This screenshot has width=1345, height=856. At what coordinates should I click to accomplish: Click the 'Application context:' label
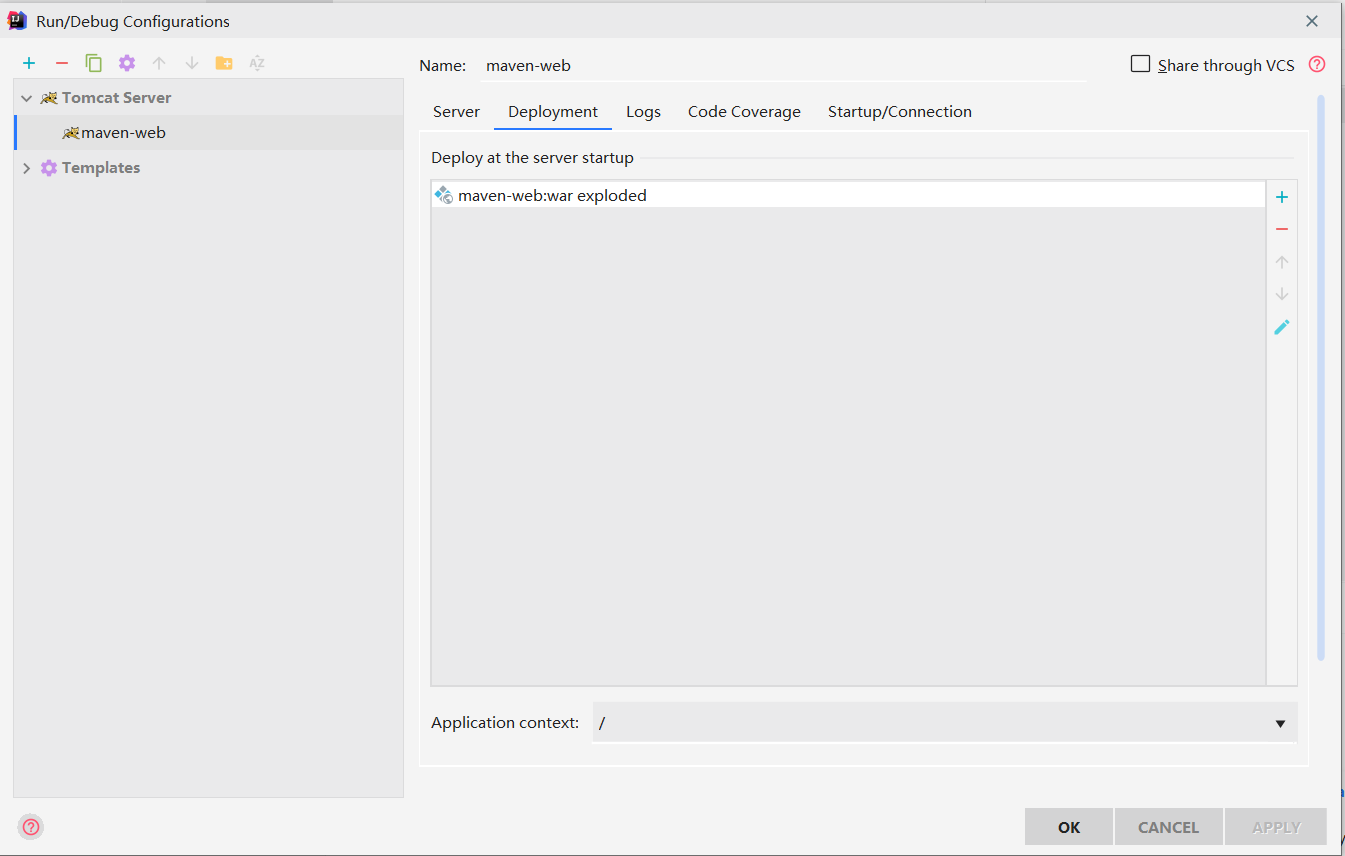(x=505, y=722)
